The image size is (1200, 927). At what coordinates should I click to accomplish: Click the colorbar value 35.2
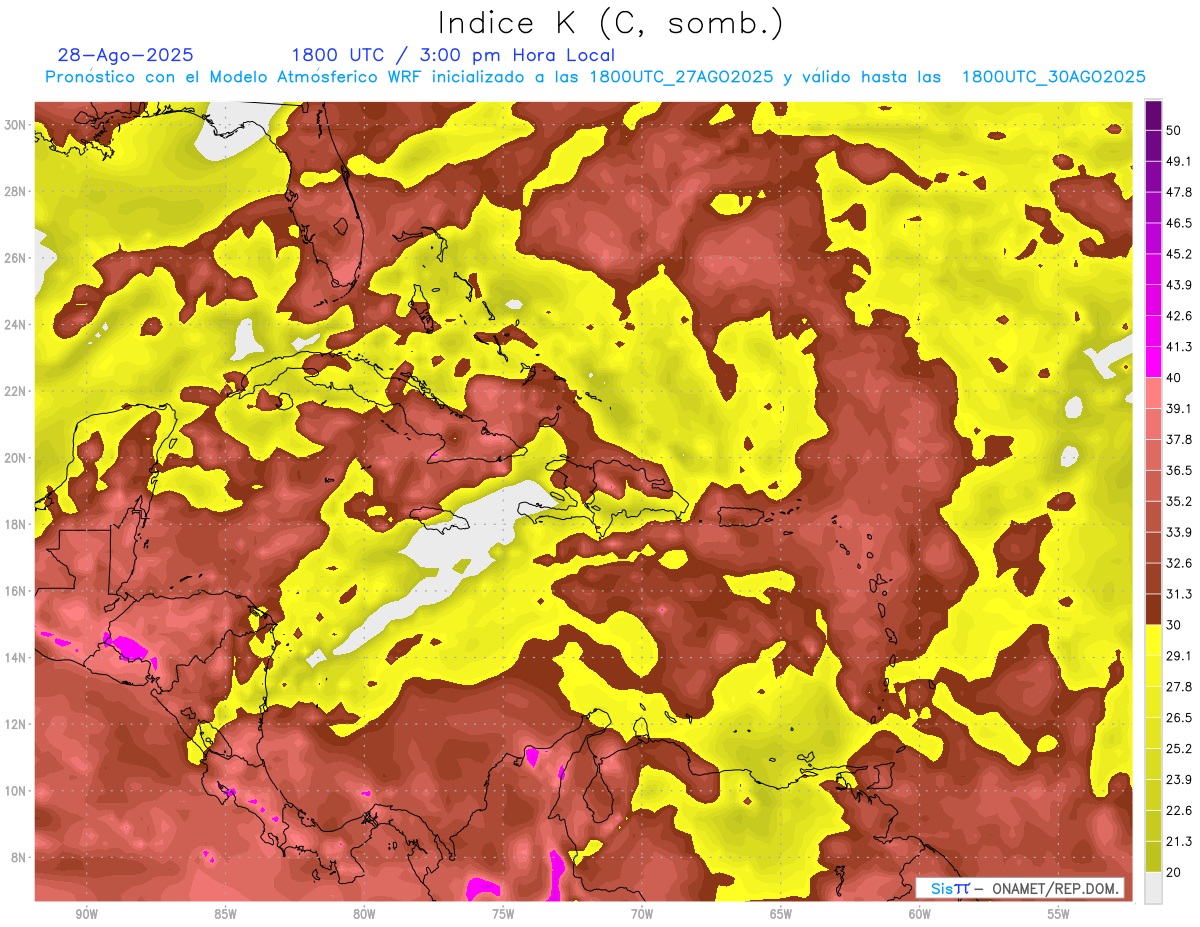tap(1179, 501)
